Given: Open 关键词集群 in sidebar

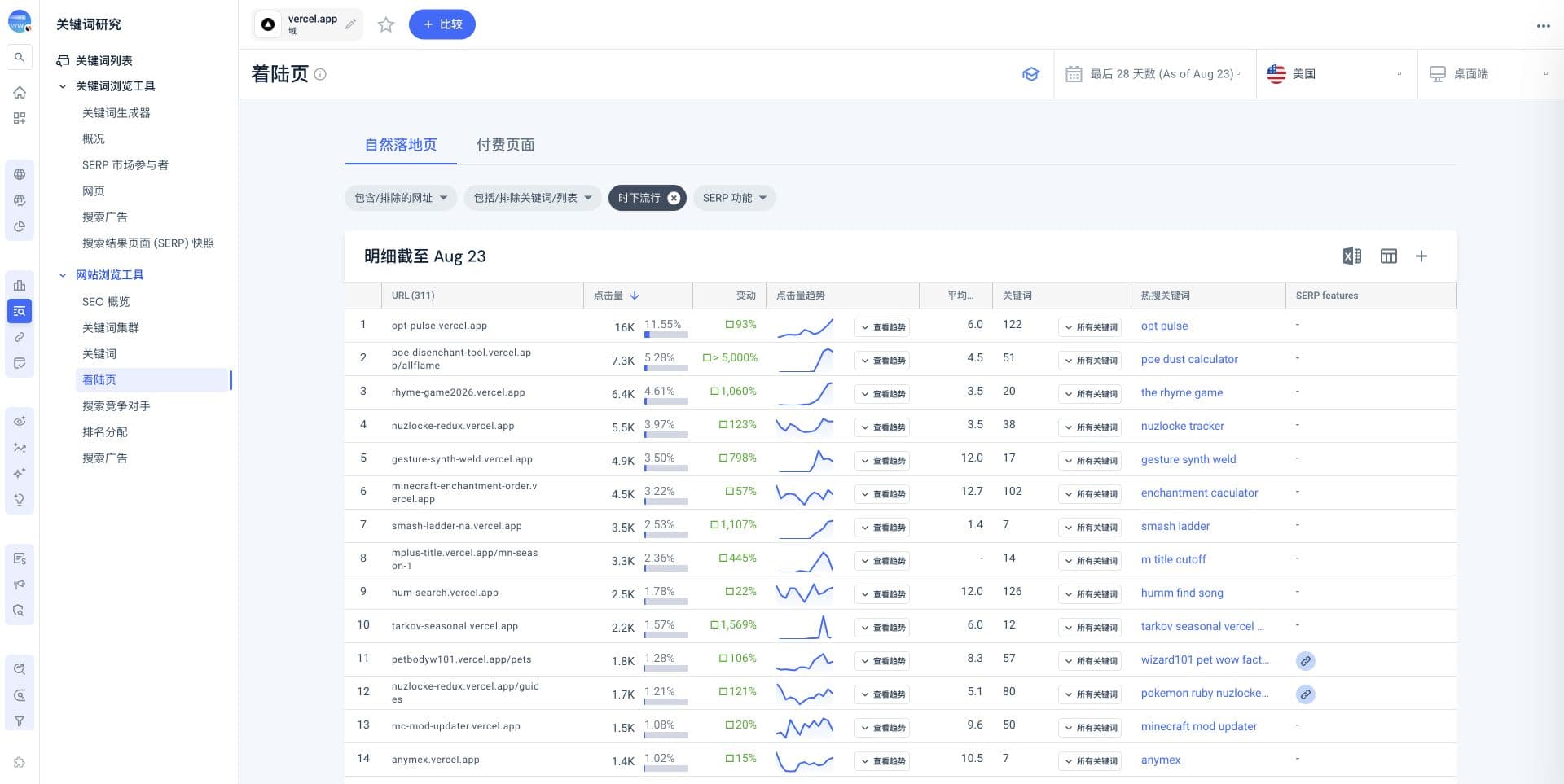Looking at the screenshot, I should pos(111,328).
